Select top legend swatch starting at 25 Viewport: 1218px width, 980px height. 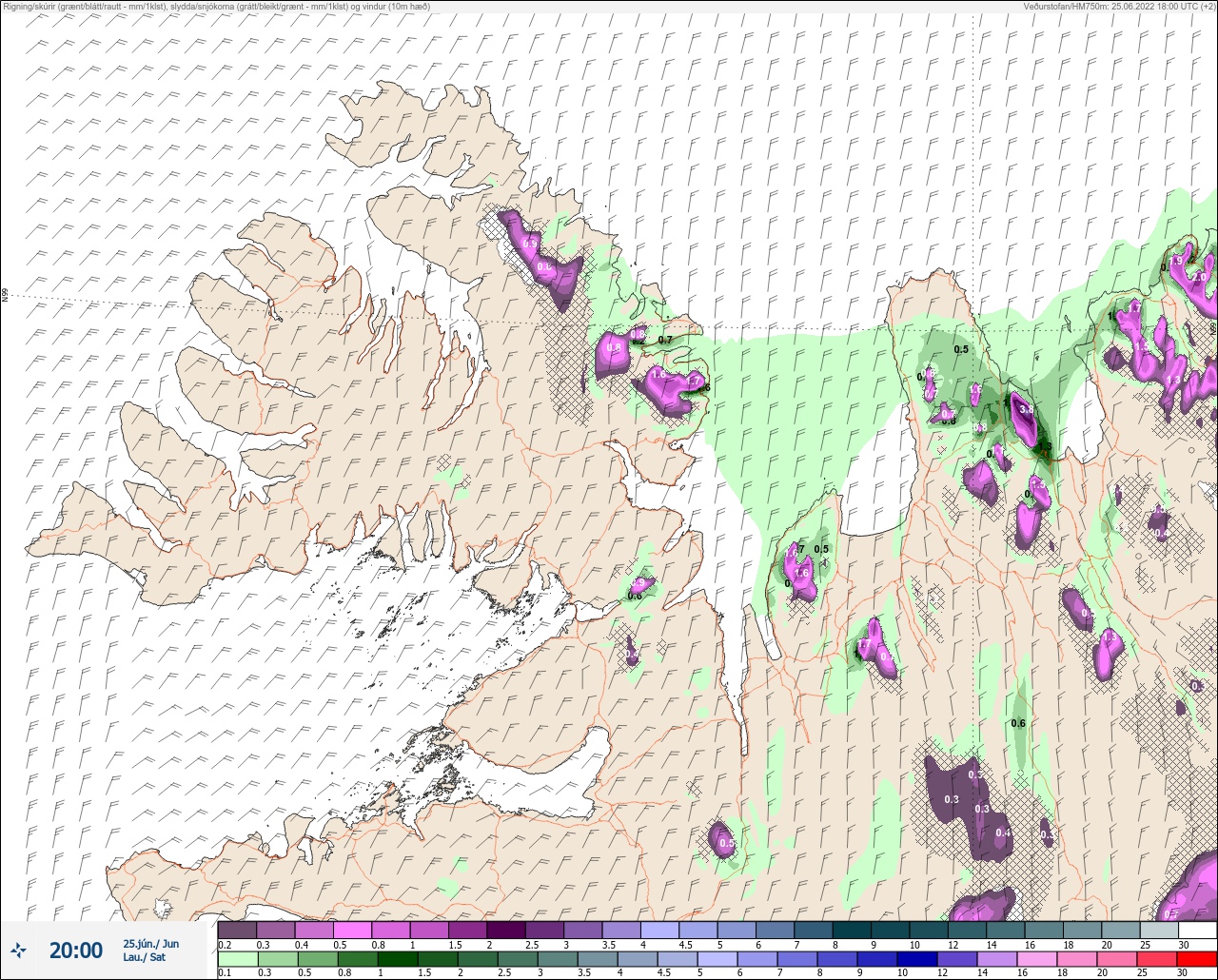pos(1160,929)
